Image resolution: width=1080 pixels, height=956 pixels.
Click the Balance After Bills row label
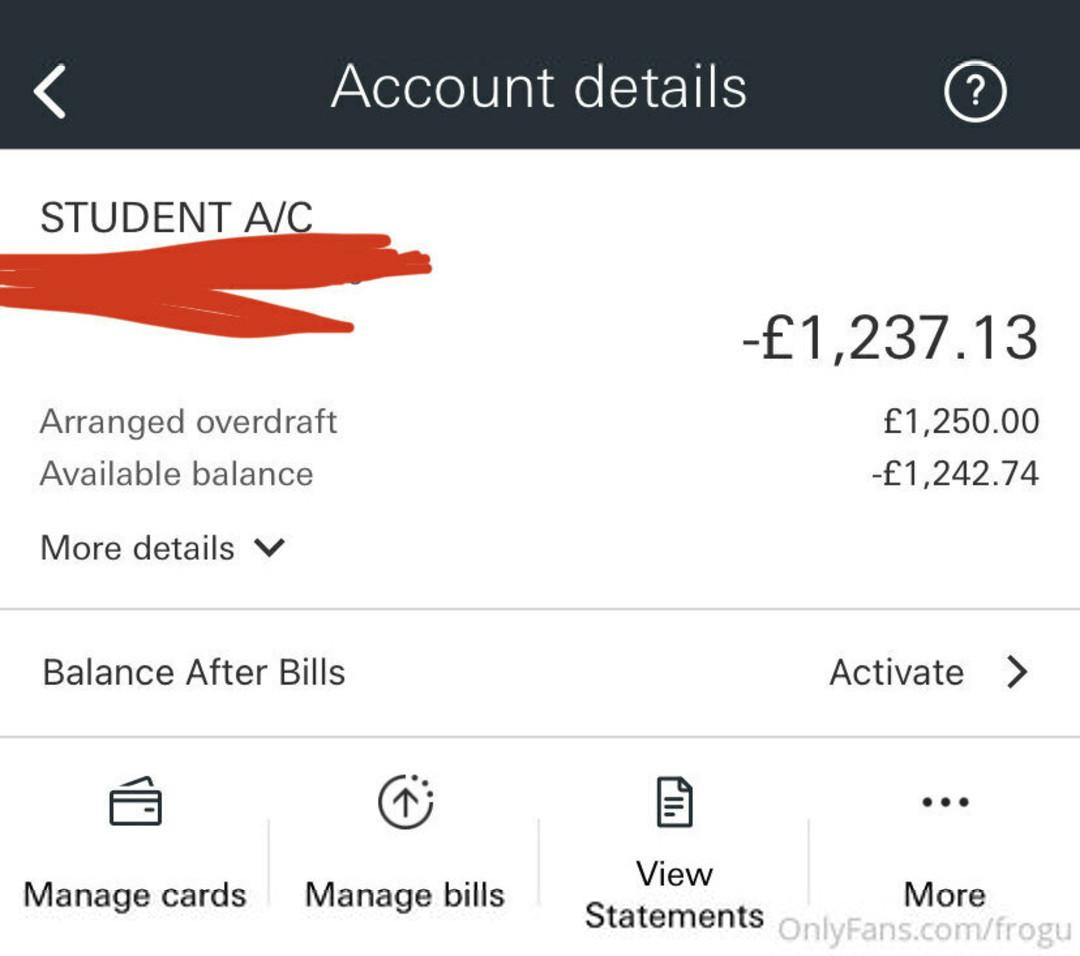point(194,672)
